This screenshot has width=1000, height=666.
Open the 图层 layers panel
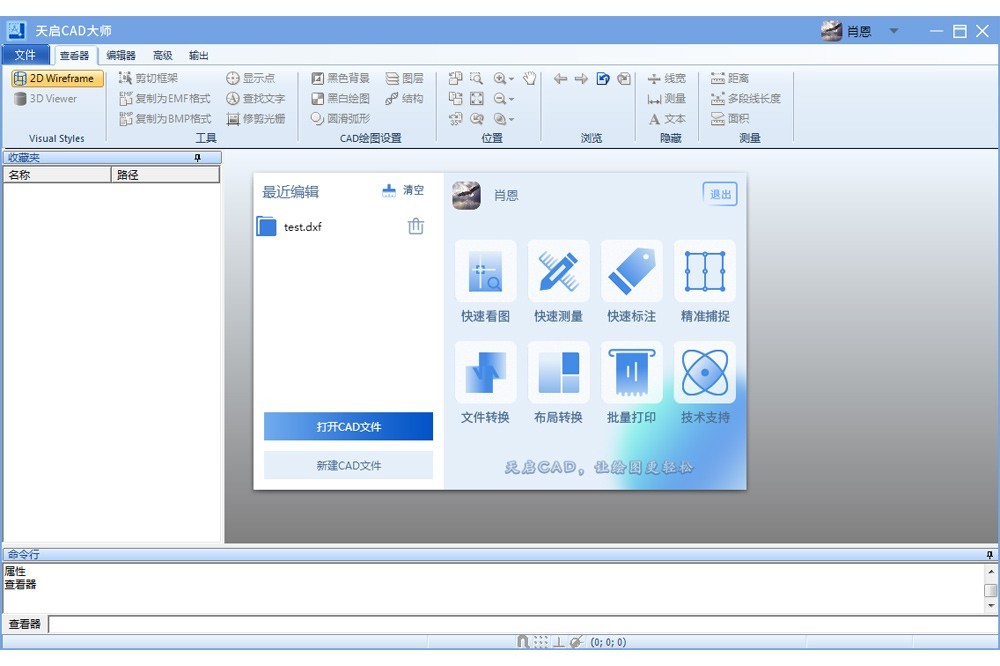pyautogui.click(x=404, y=78)
